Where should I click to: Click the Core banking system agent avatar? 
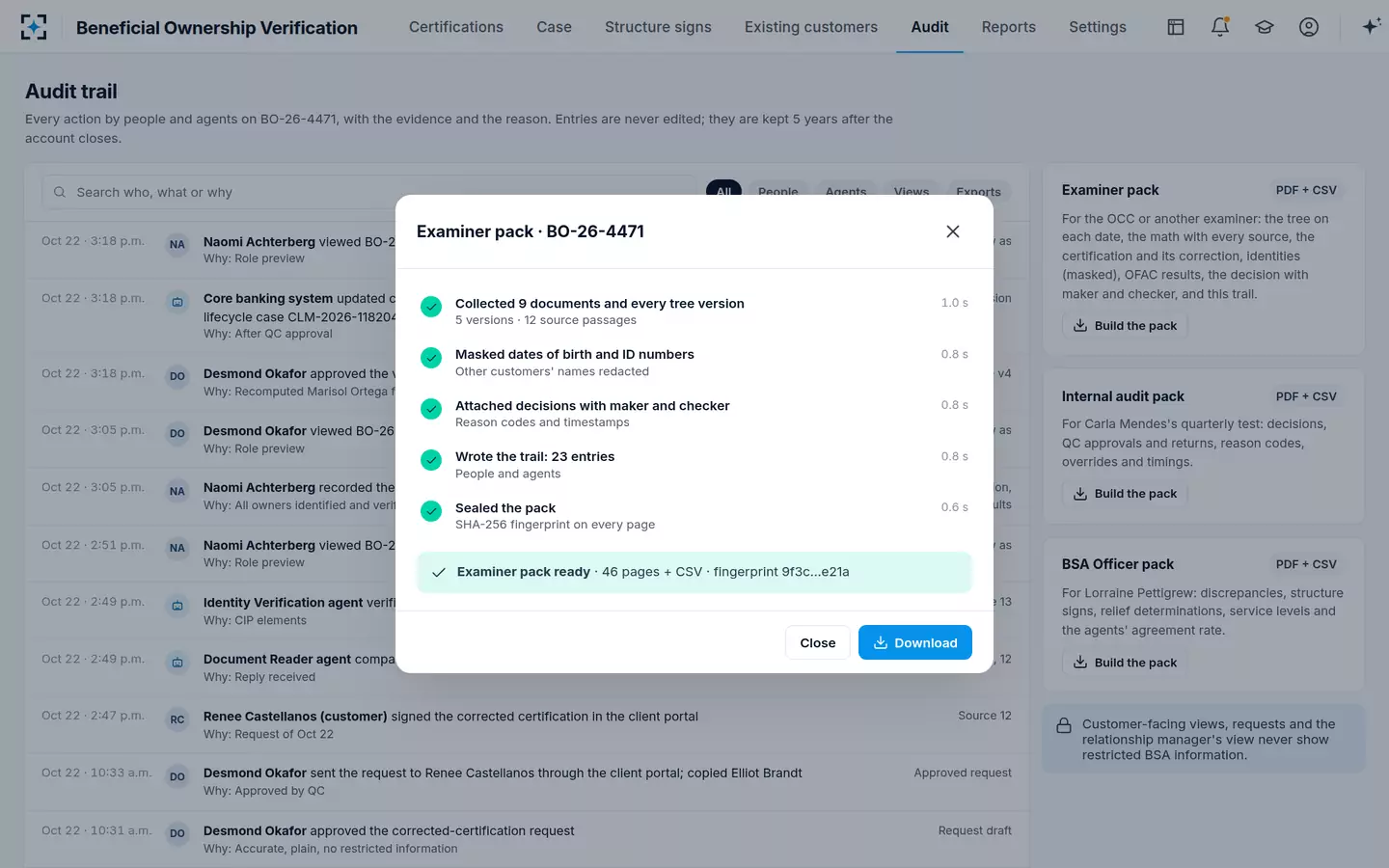coord(177,302)
